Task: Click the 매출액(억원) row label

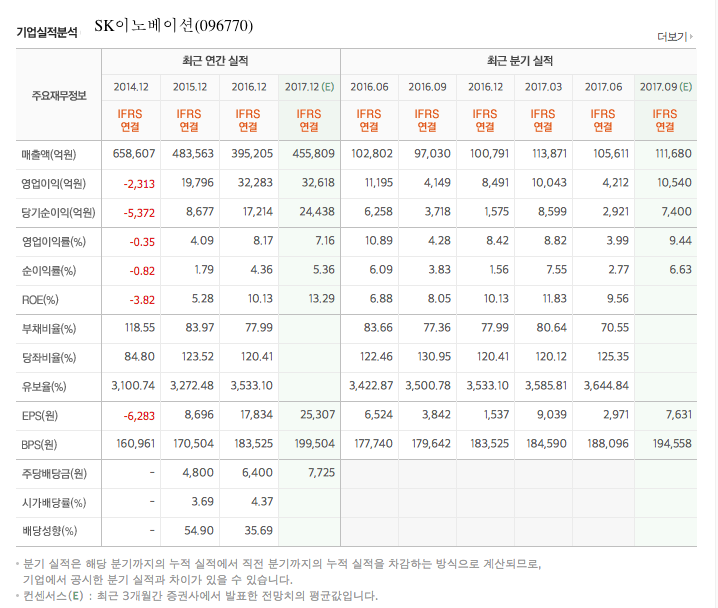Action: pyautogui.click(x=49, y=154)
